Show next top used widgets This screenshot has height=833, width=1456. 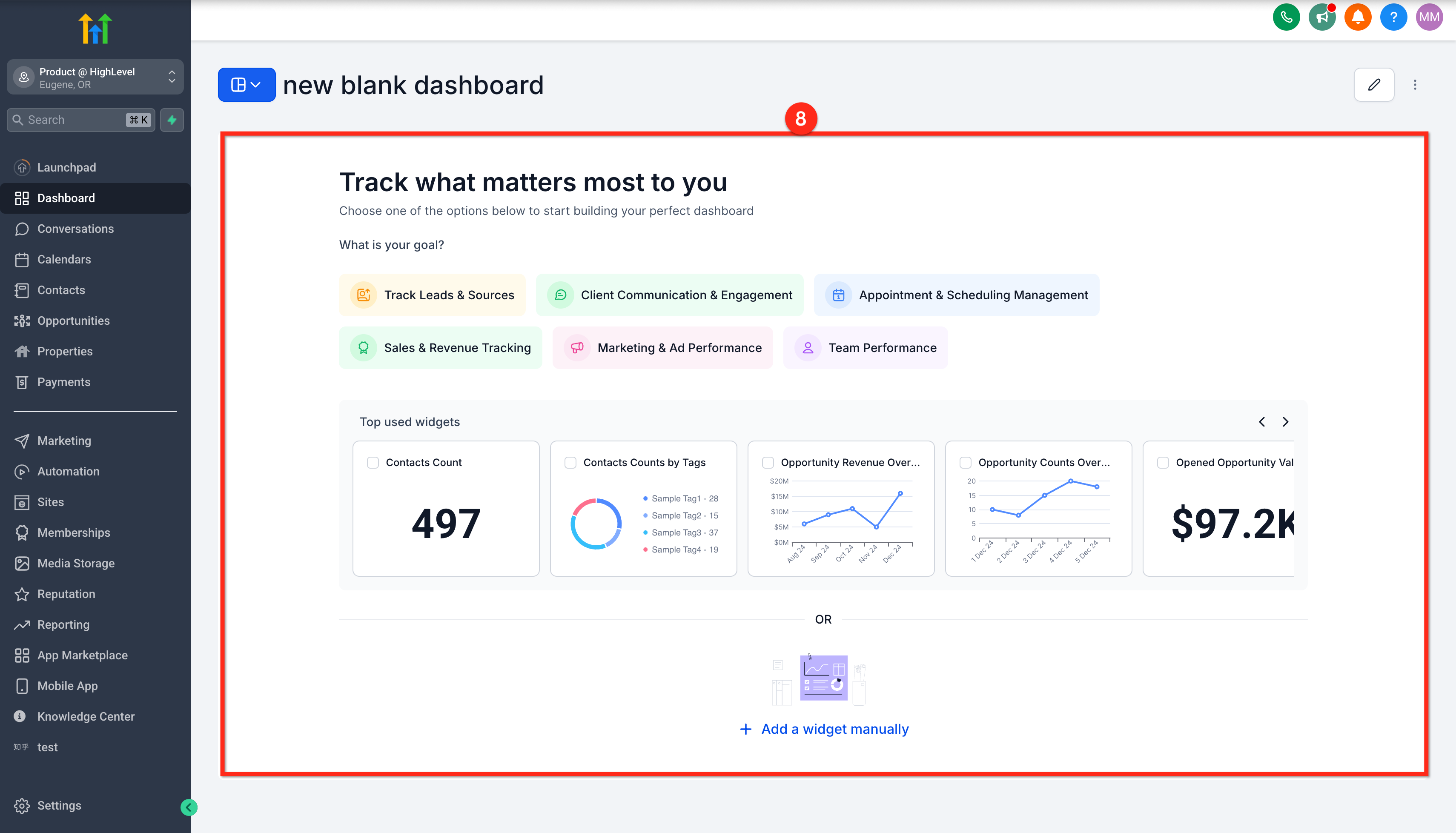tap(1286, 422)
